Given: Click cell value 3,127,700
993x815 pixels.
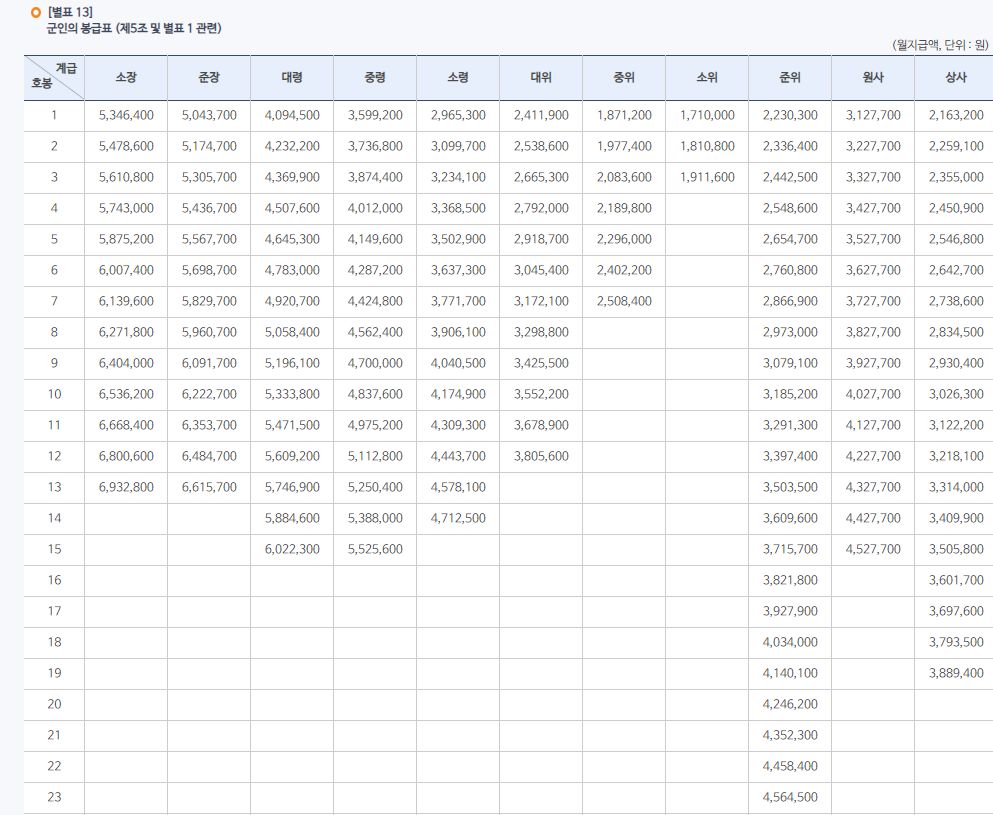Looking at the screenshot, I should [873, 115].
